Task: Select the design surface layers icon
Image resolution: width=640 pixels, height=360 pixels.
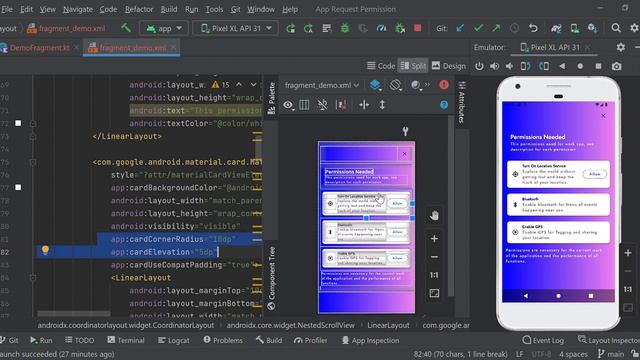Action: 375,85
